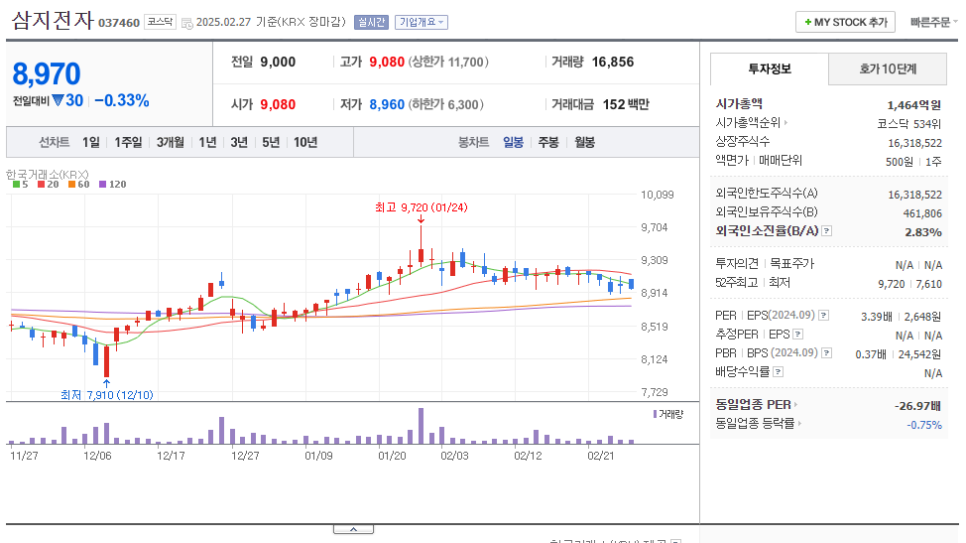Add stock via MY STOCK 추가 button
The image size is (966, 543).
click(845, 22)
